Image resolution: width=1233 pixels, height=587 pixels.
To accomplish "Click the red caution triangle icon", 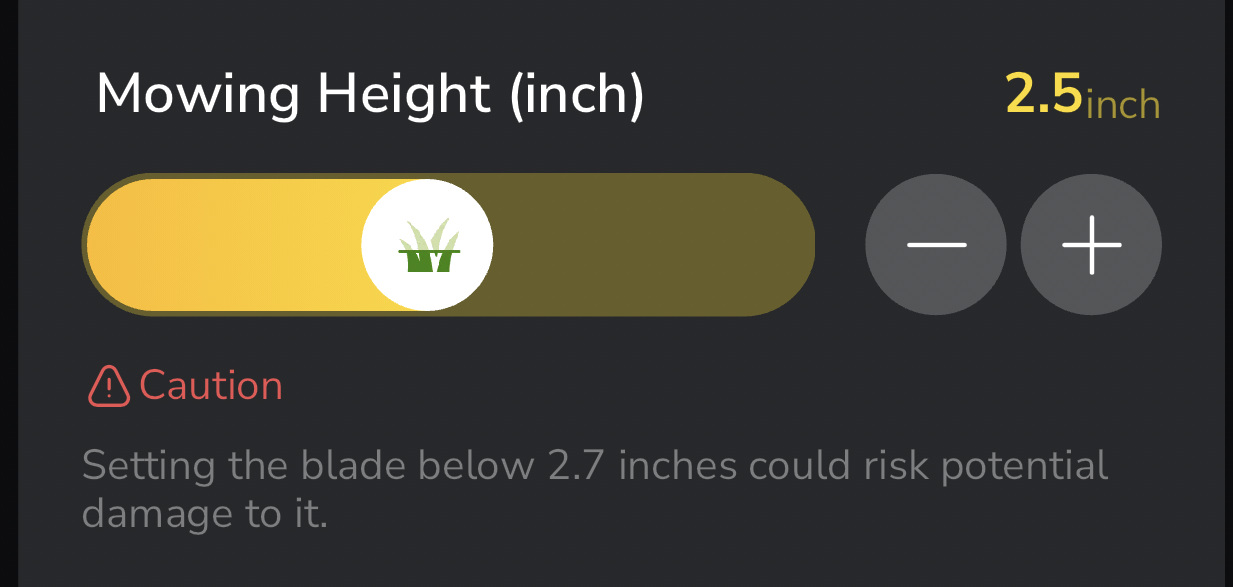I will [109, 386].
